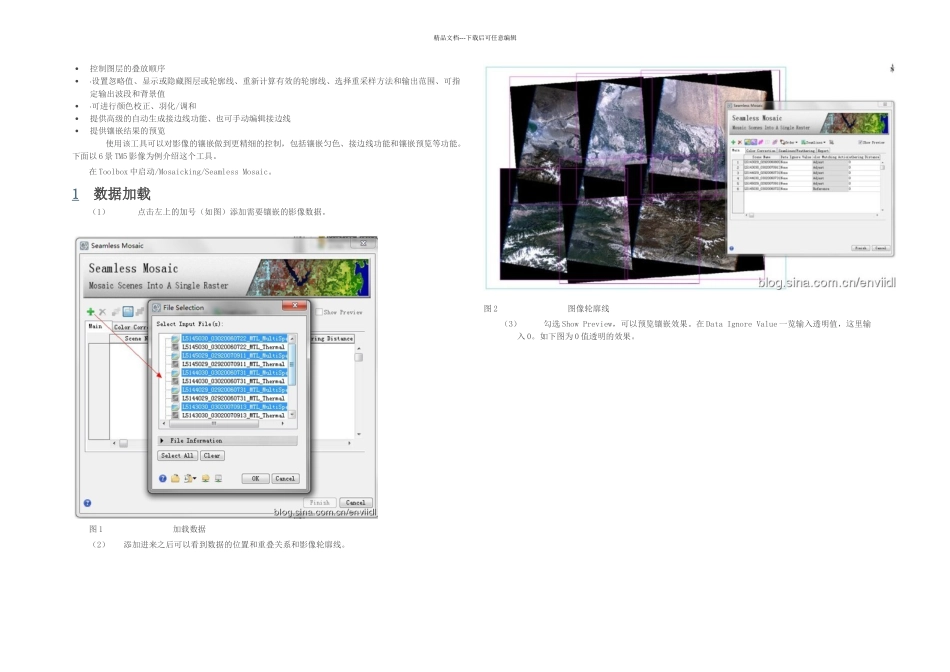Viewport: 950px width, 672px height.
Task: Click the Seamless Mosaic banner image in large dialog
Action: coord(310,278)
